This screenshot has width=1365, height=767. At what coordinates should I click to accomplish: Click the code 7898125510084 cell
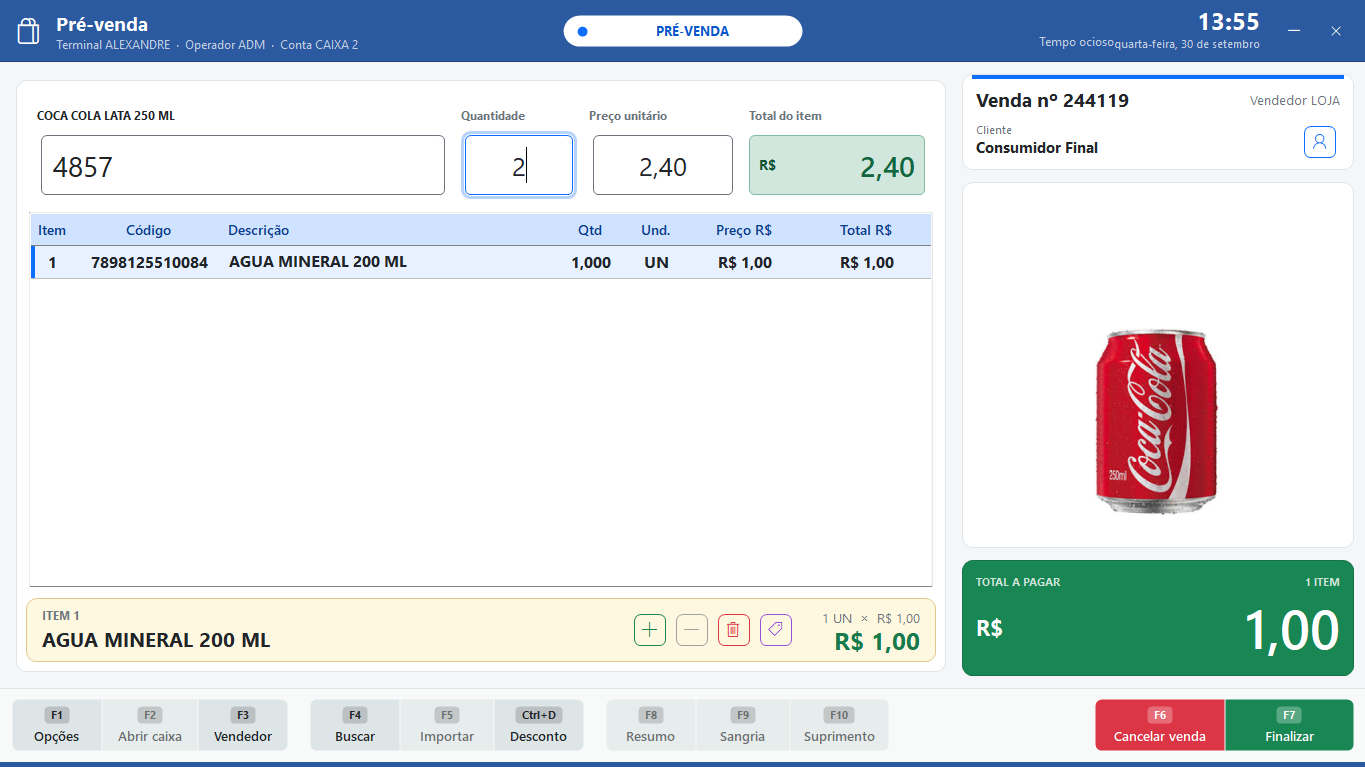[149, 263]
